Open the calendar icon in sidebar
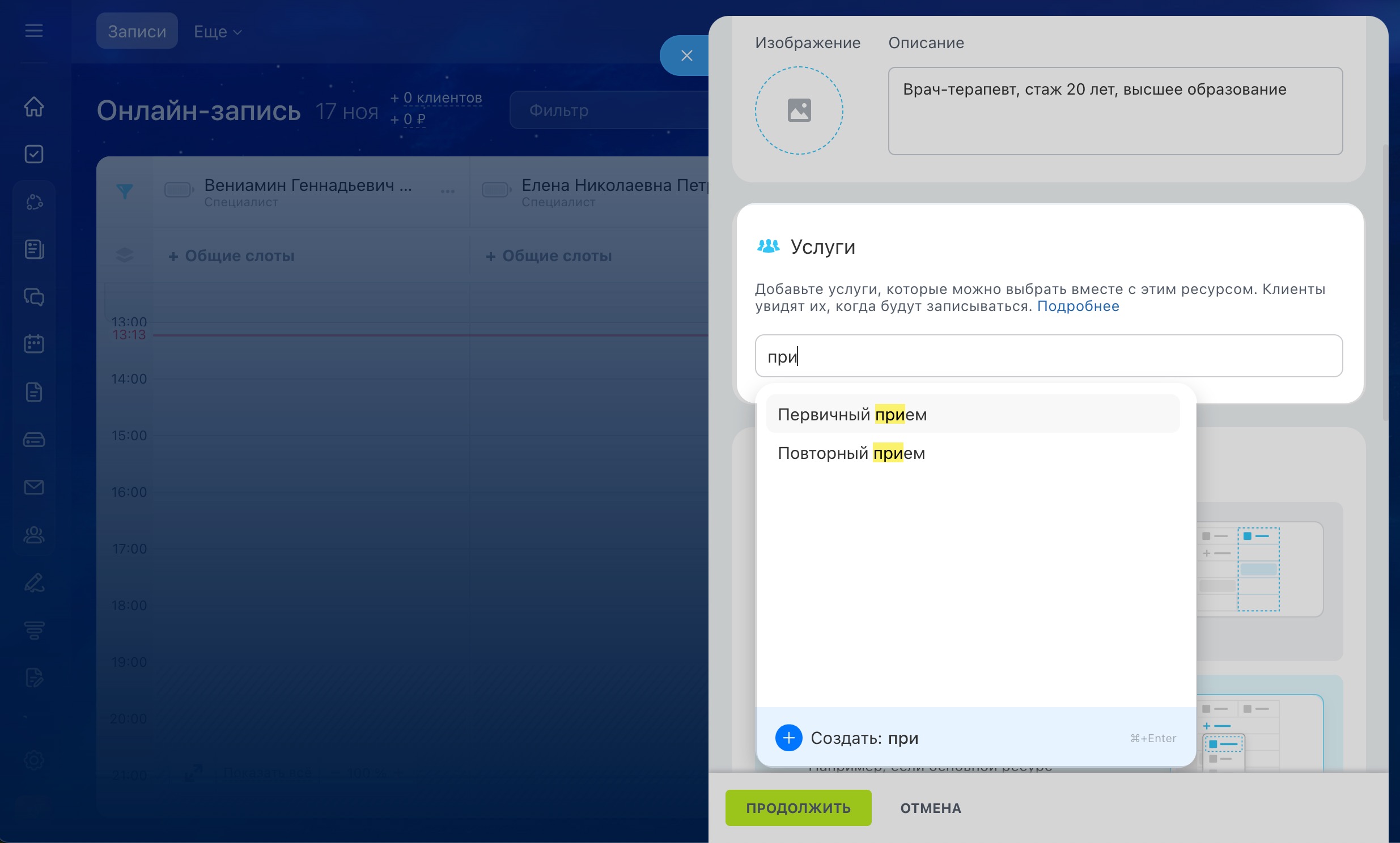 click(34, 344)
